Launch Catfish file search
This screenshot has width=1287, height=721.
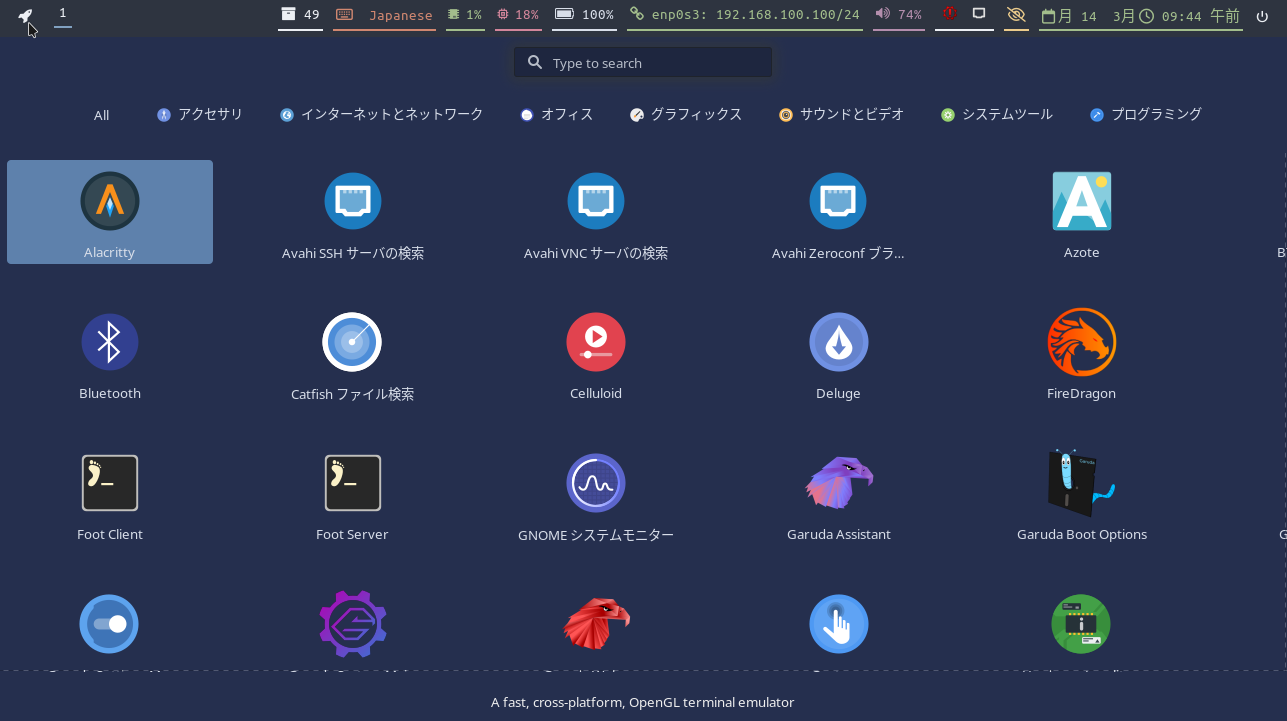pos(353,353)
